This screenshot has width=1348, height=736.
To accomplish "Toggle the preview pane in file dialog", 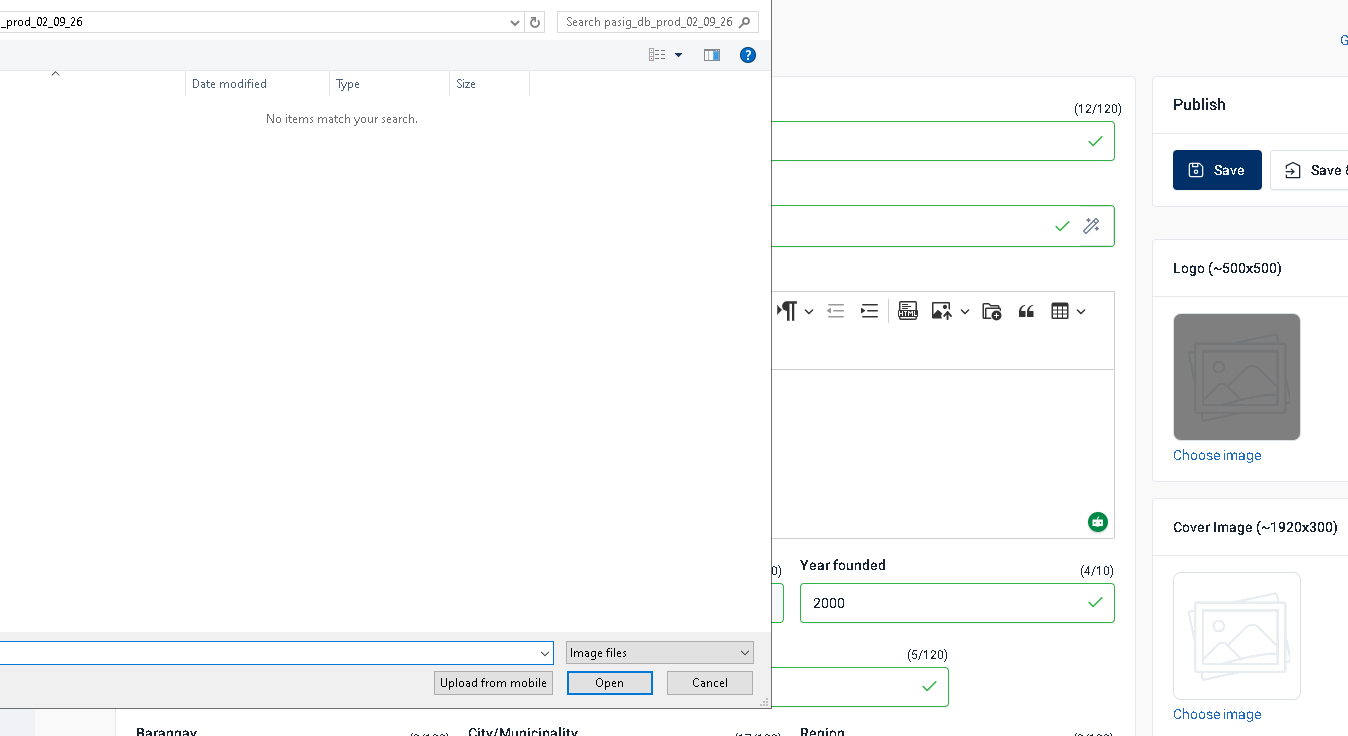I will click(712, 55).
